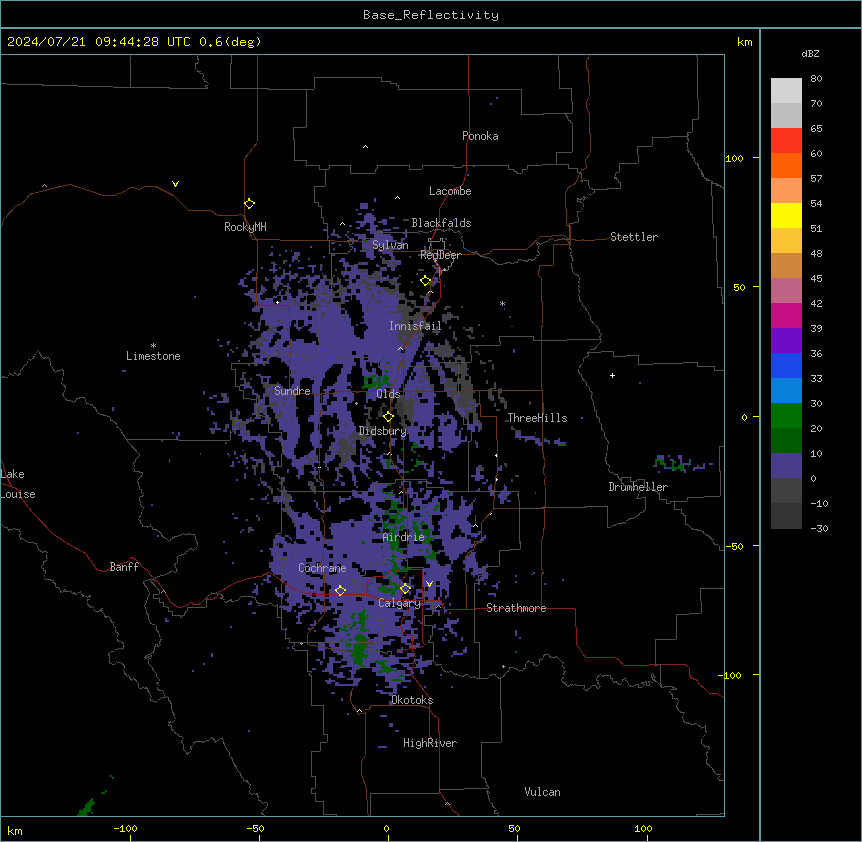862x842 pixels.
Task: Click the -50 tick on the right axis
Action: (734, 546)
